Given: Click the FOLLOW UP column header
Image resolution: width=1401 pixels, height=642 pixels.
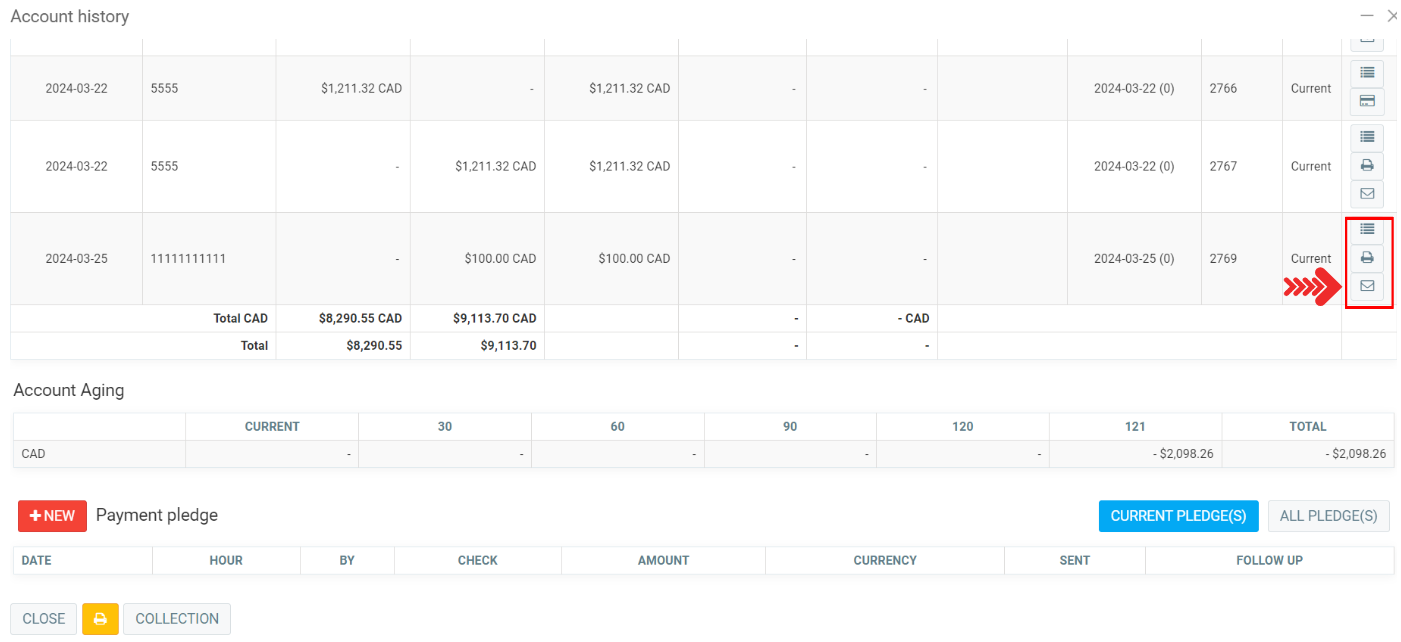Looking at the screenshot, I should pyautogui.click(x=1269, y=561).
